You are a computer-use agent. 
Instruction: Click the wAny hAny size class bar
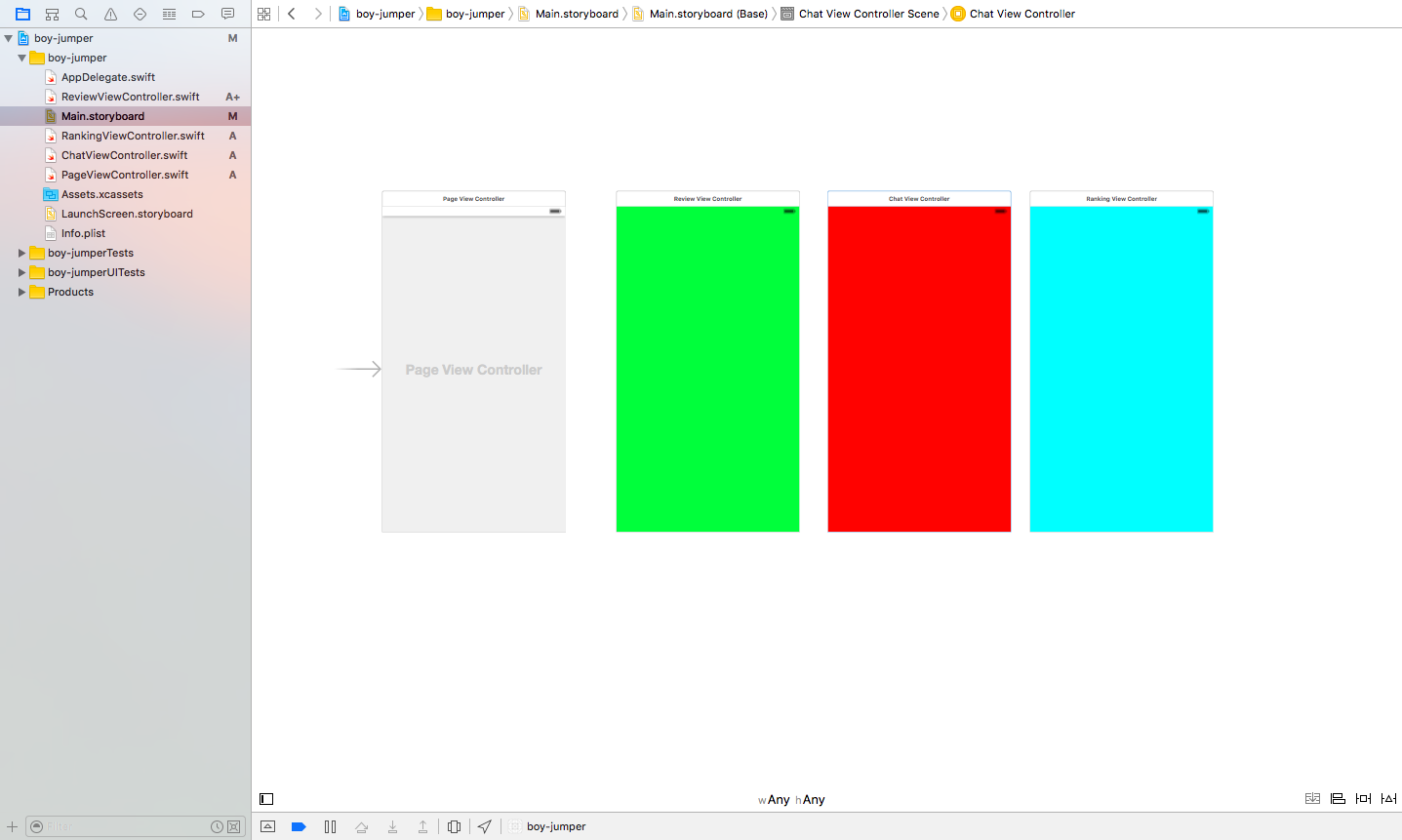click(x=791, y=799)
